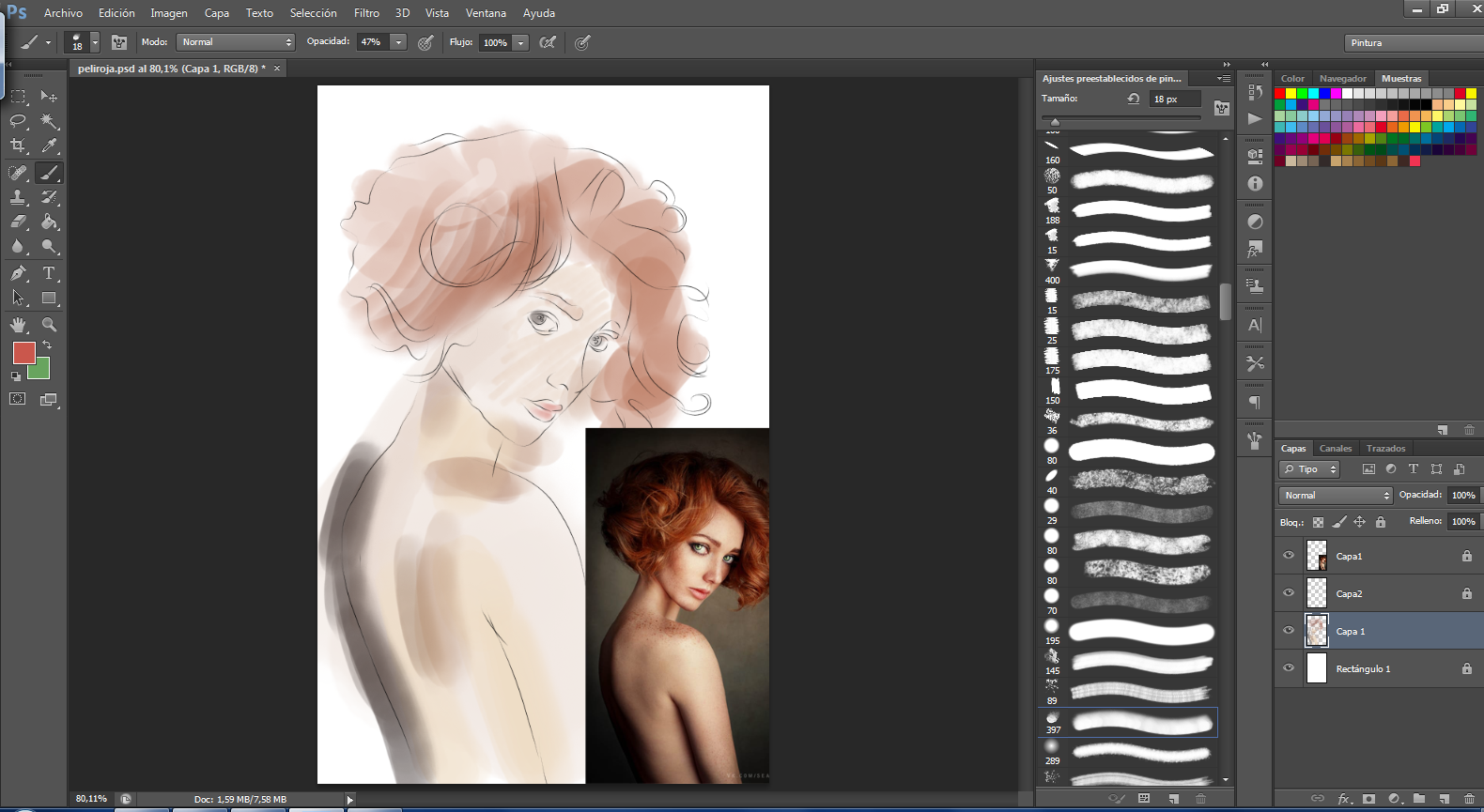This screenshot has height=812, width=1484.
Task: Toggle lock all for layer
Action: point(1381,522)
